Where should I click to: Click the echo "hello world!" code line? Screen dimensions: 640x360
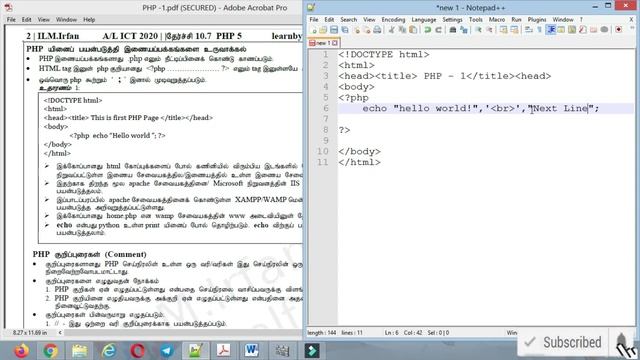click(x=481, y=108)
